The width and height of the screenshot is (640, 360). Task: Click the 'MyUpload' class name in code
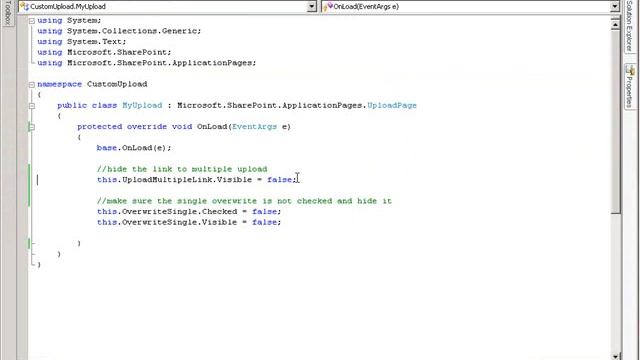point(142,105)
